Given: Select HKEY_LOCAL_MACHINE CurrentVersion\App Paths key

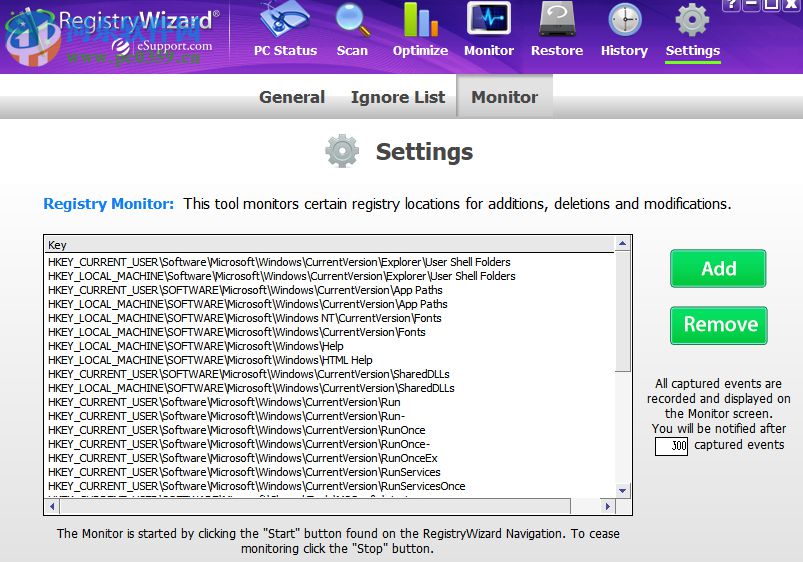Looking at the screenshot, I should pos(248,304).
